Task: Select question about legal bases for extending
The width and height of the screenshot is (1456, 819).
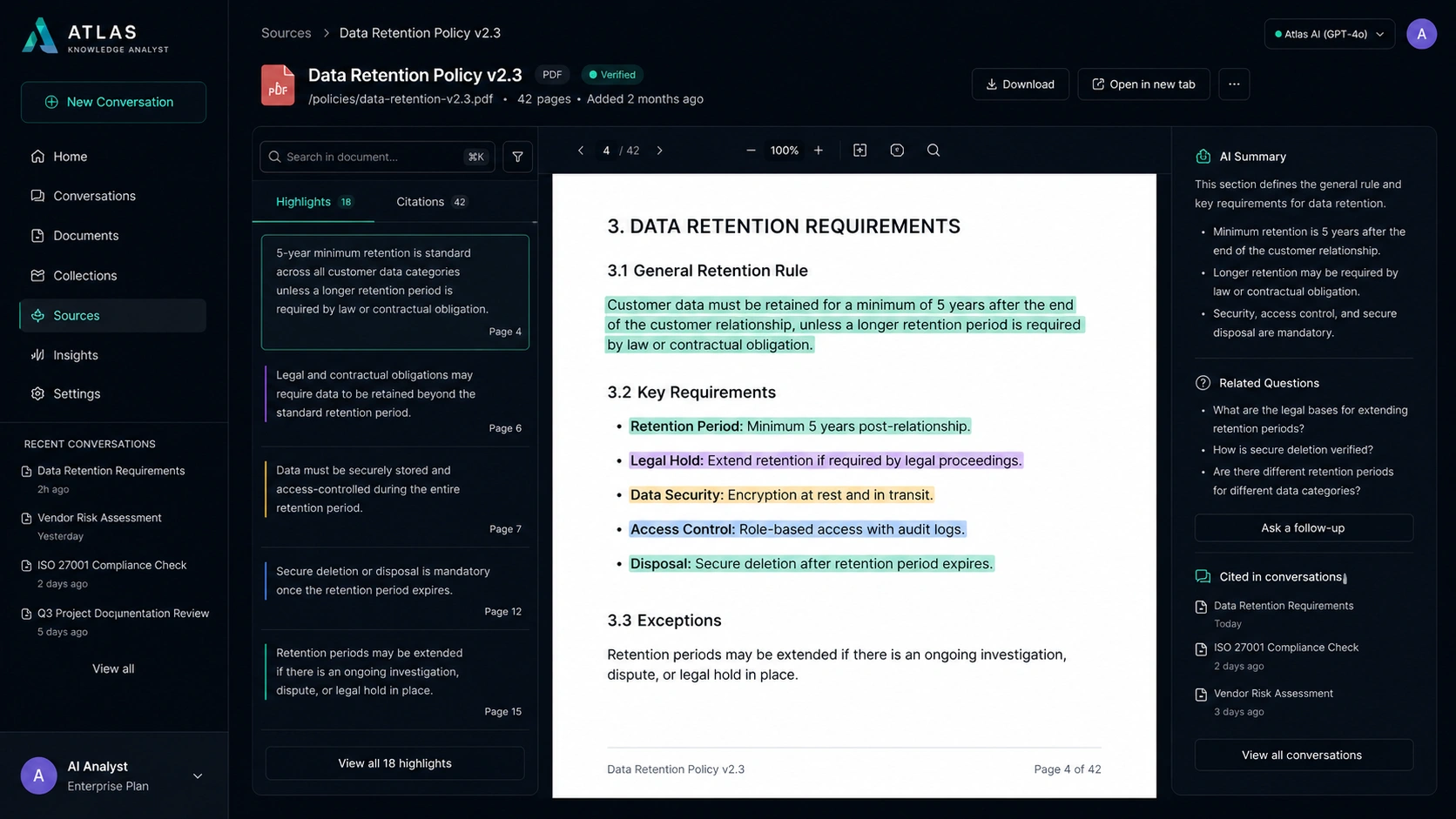Action: pos(1310,419)
